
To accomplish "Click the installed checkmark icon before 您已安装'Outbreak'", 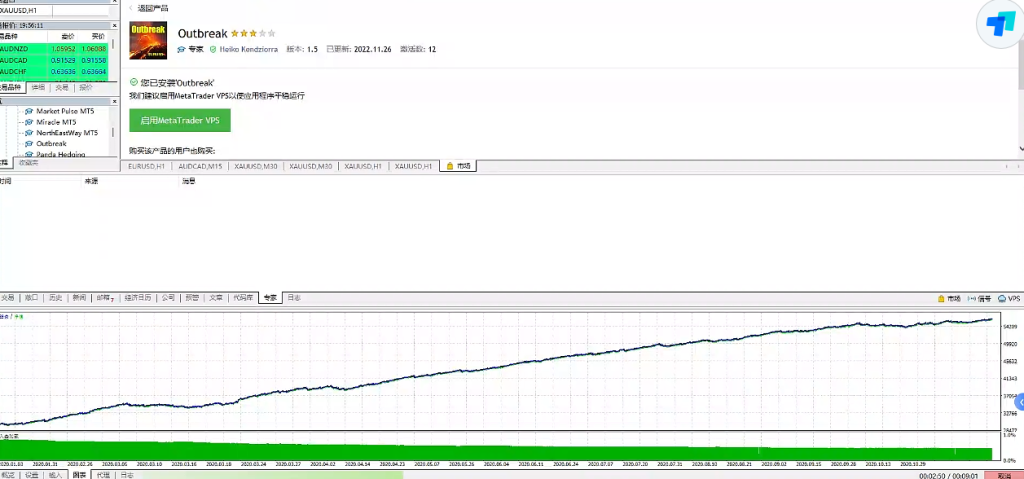I will pos(134,82).
